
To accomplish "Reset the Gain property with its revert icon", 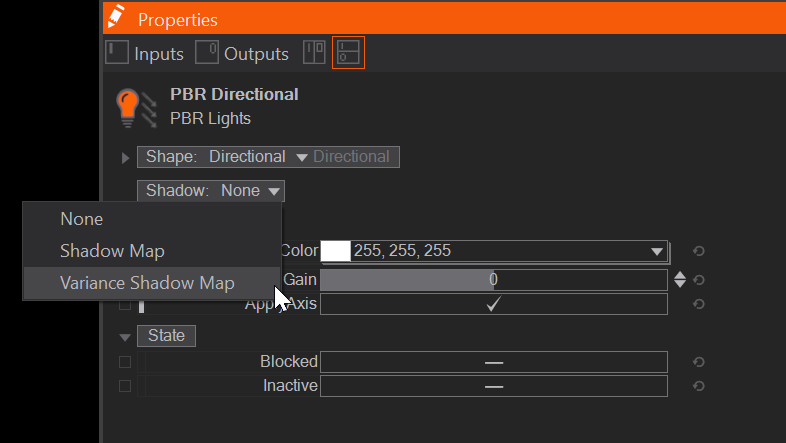I will tap(699, 280).
